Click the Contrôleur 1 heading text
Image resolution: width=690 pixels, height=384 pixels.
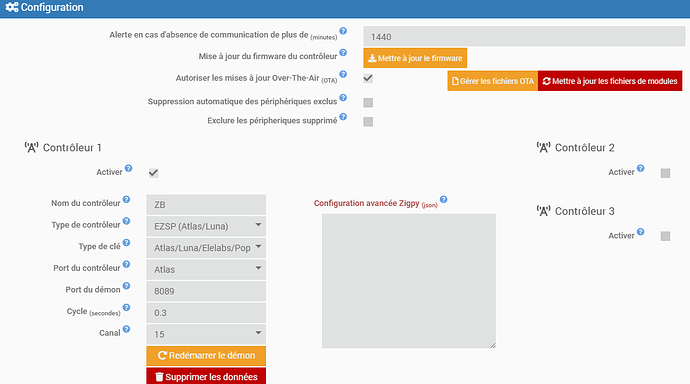point(72,148)
